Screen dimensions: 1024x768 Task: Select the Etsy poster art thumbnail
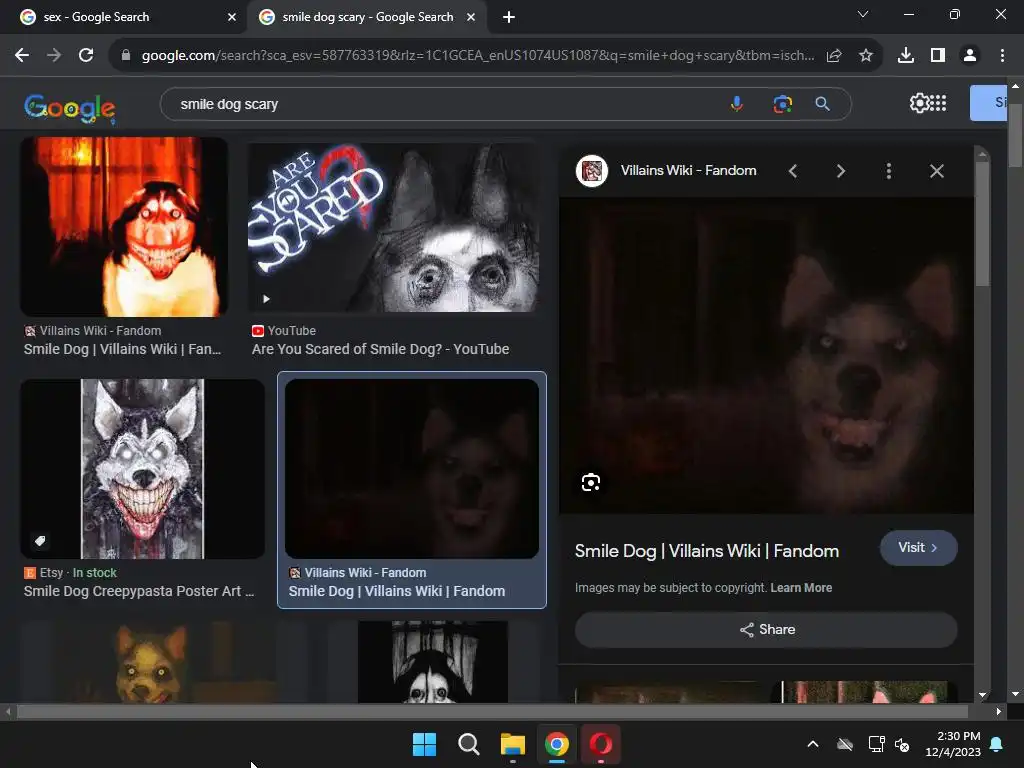(x=142, y=469)
